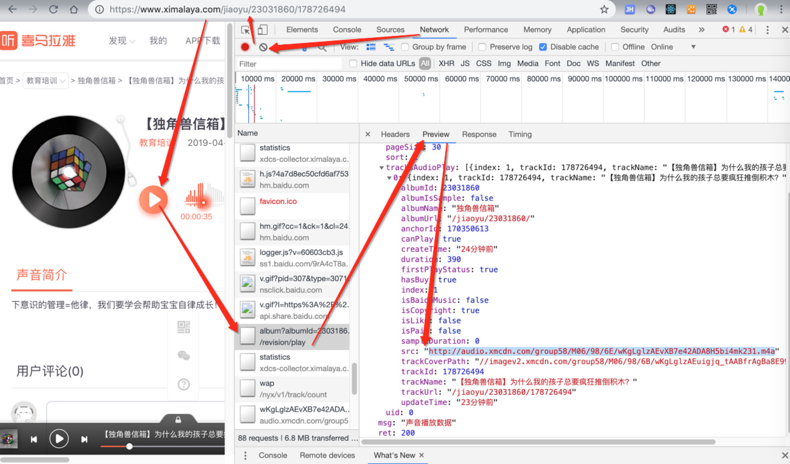
Task: Skip to next track in bottom player
Action: pos(84,439)
